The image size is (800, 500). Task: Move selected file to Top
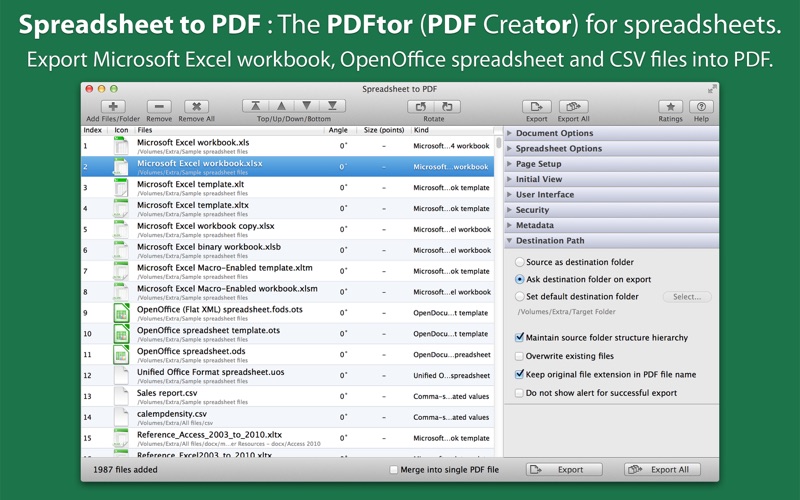point(256,106)
